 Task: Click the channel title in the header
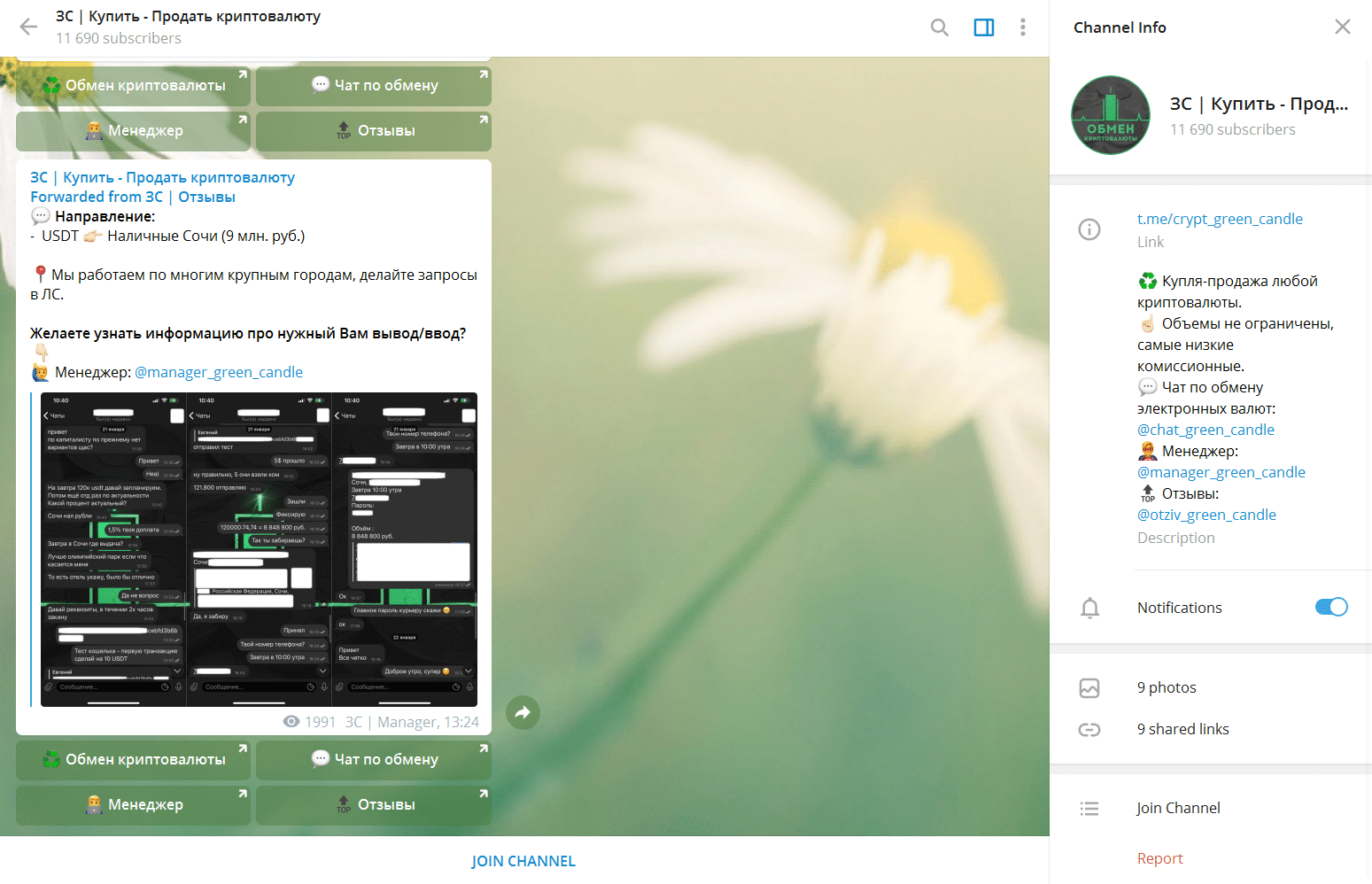pyautogui.click(x=188, y=17)
